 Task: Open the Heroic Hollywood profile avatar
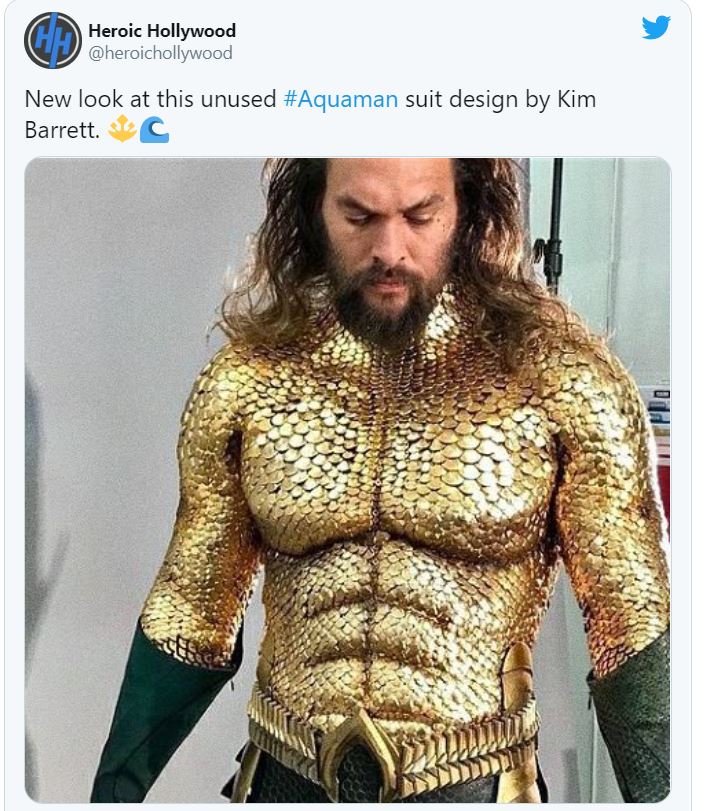point(53,40)
